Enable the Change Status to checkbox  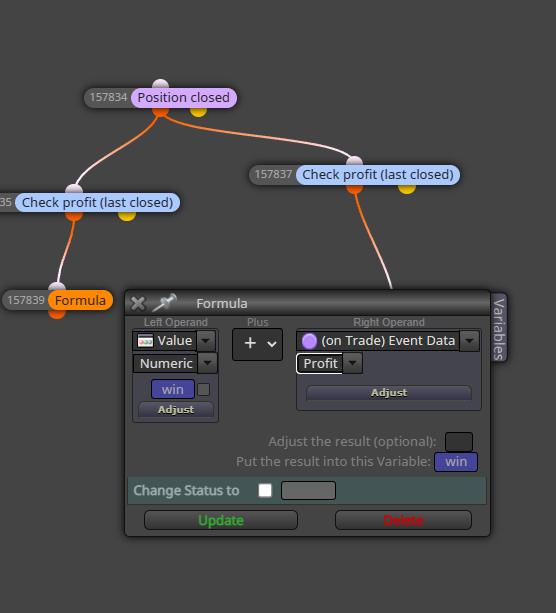pos(265,490)
